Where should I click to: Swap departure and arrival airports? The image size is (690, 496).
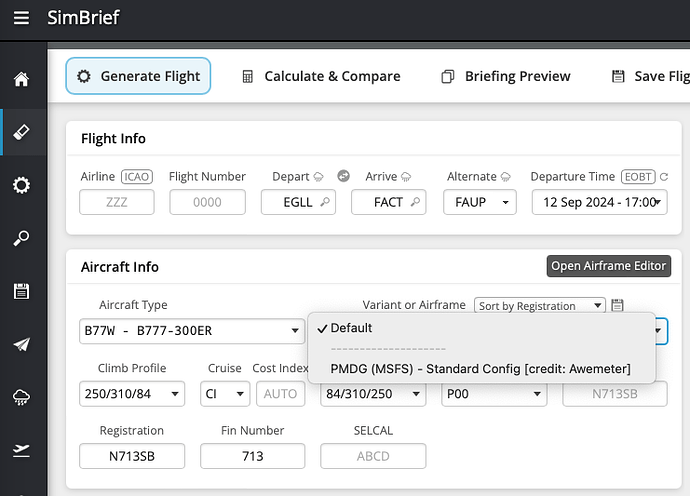(x=343, y=176)
